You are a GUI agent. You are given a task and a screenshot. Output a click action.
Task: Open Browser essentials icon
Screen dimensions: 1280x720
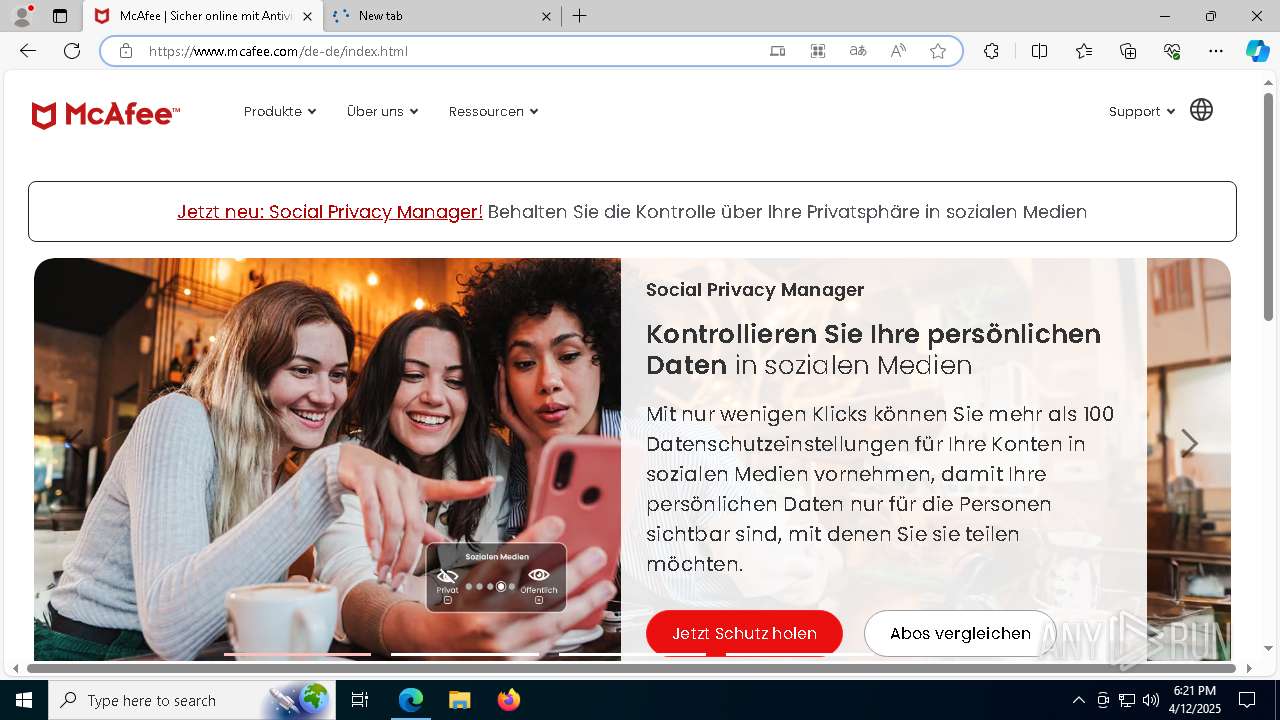(1172, 51)
